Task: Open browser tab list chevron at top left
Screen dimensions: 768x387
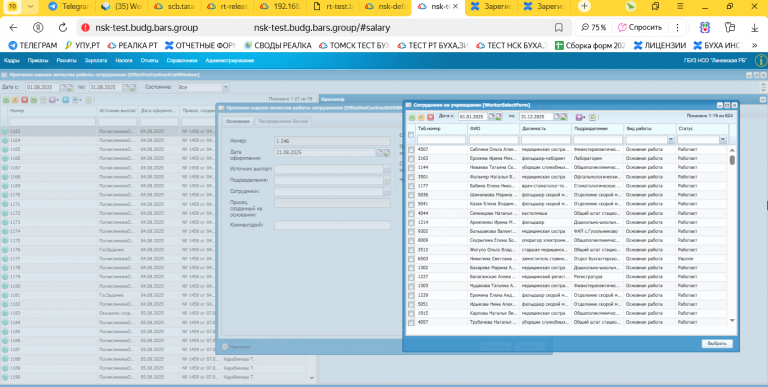Action: pyautogui.click(x=31, y=6)
